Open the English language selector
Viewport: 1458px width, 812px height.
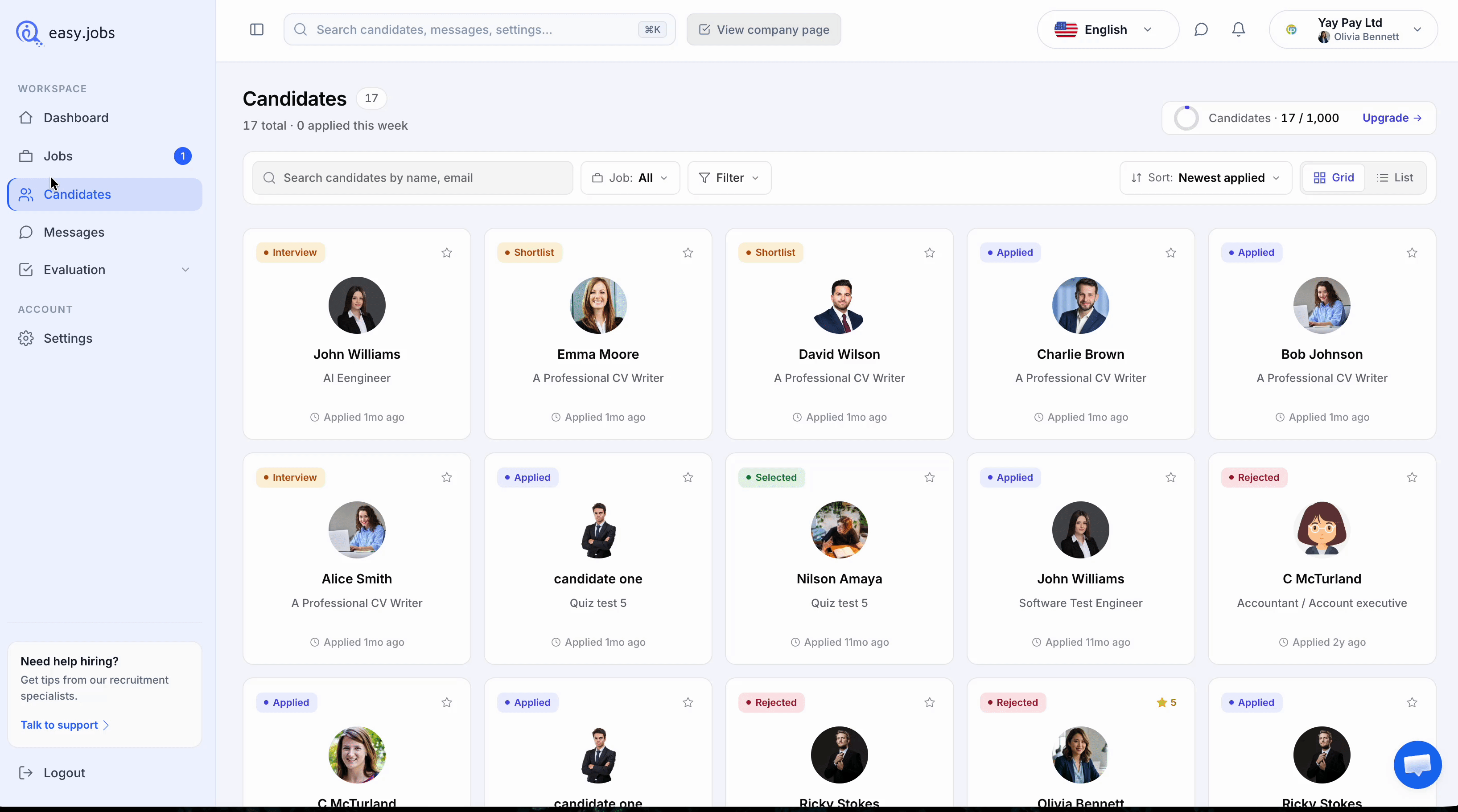[x=1108, y=29]
